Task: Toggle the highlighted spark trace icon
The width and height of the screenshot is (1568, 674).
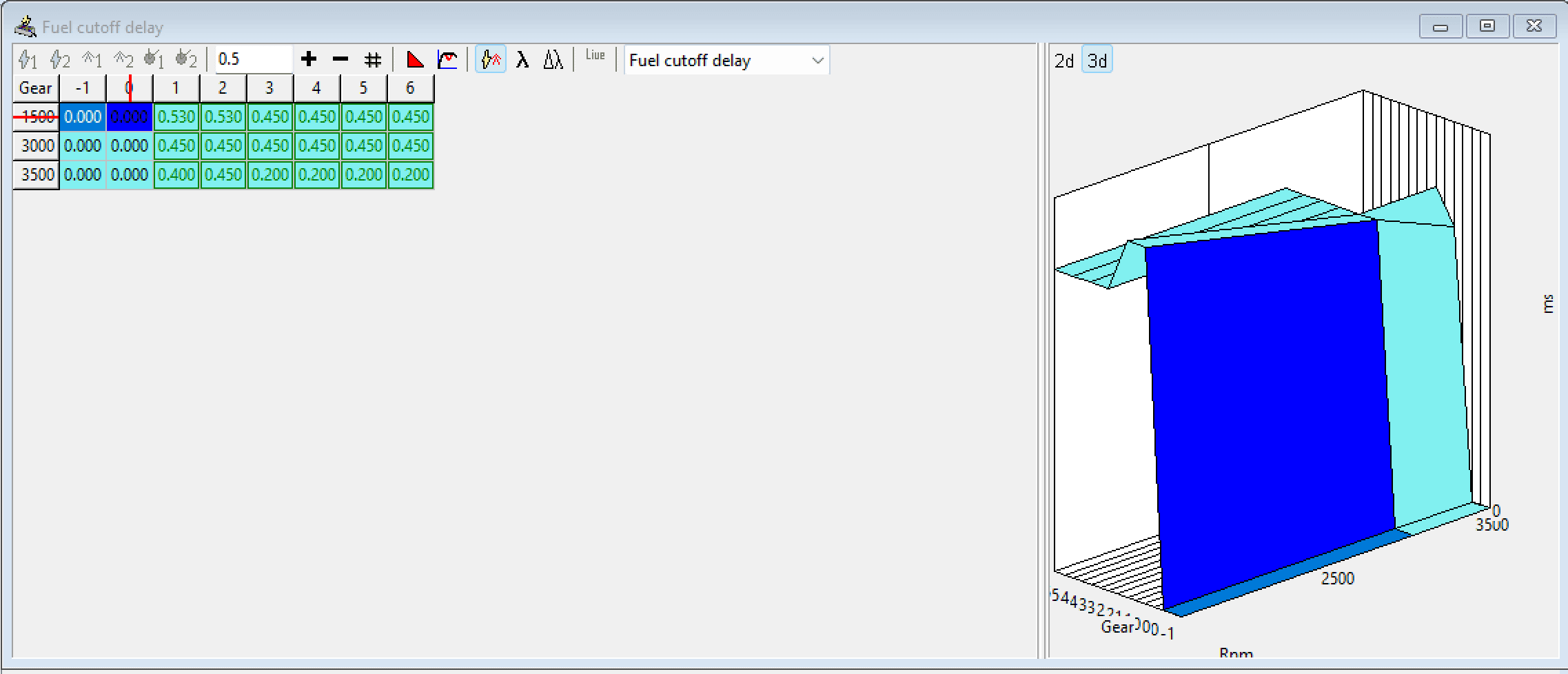Action: pos(490,59)
